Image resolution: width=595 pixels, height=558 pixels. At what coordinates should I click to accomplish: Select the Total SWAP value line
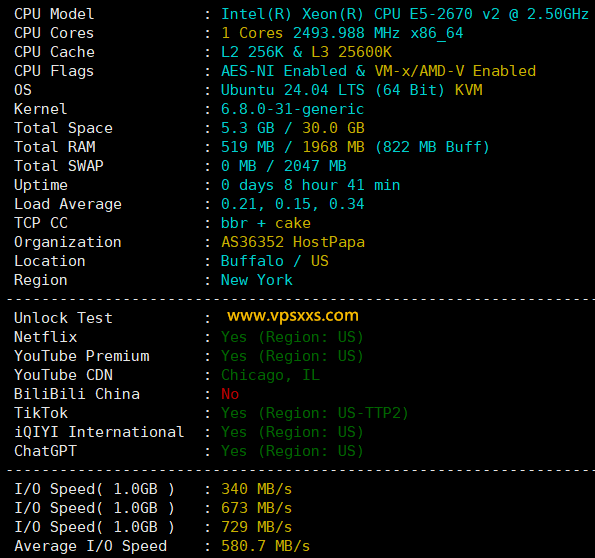tap(284, 166)
